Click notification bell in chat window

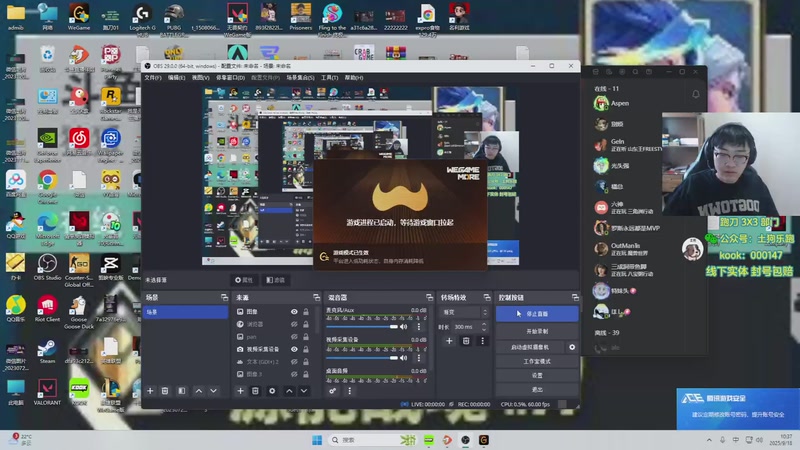(695, 94)
